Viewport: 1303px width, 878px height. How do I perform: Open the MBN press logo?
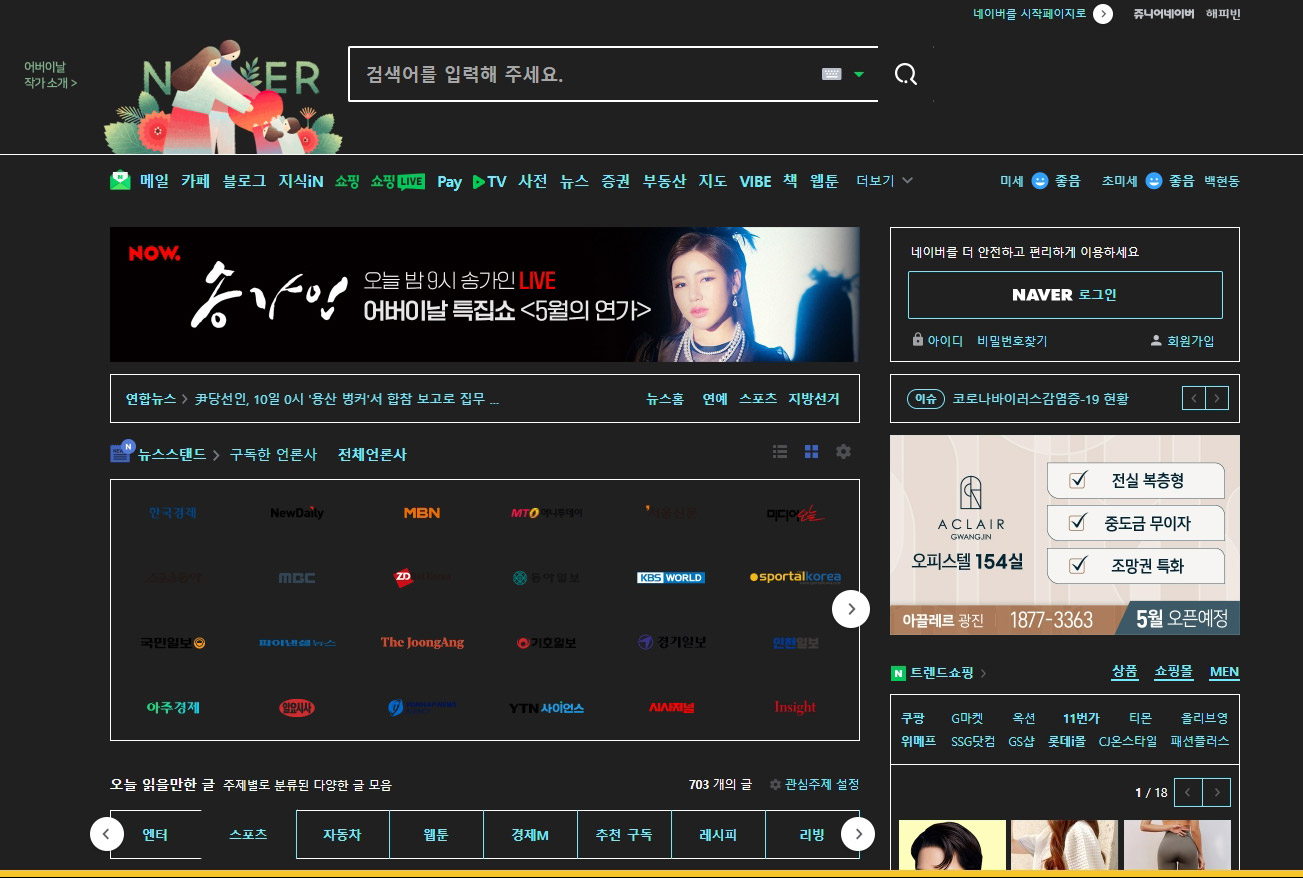pos(422,512)
